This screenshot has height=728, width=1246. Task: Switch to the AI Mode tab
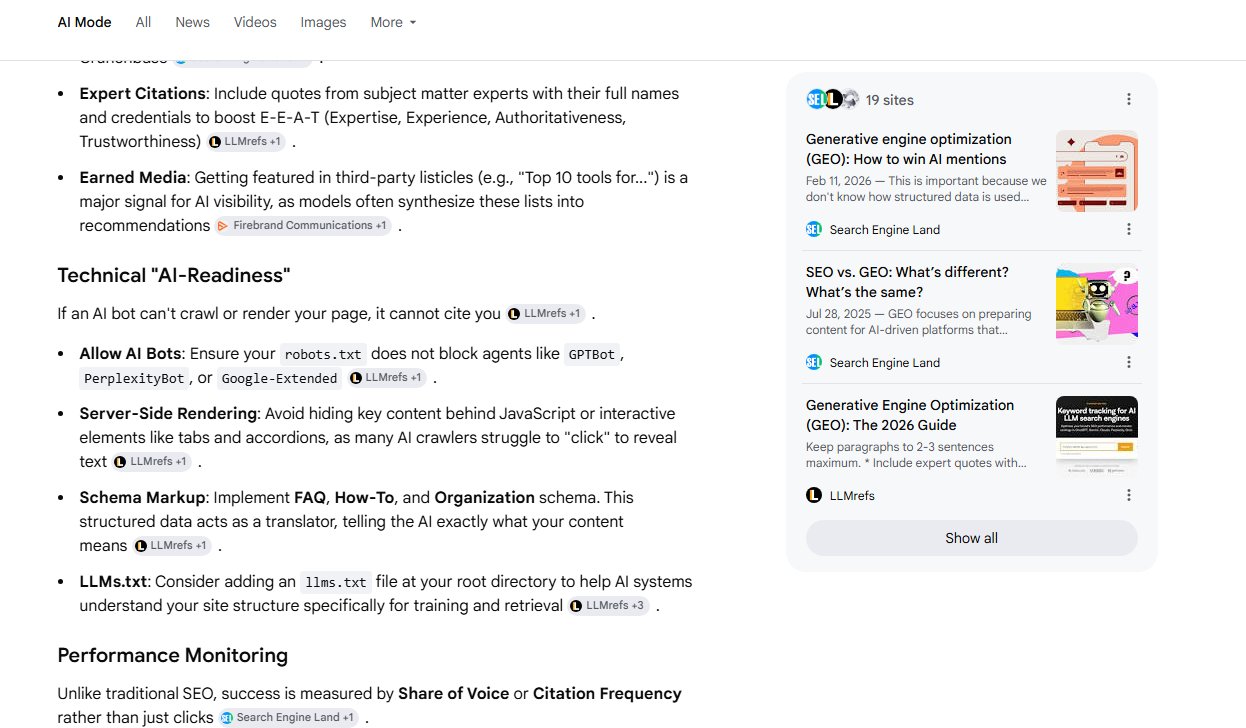click(84, 22)
